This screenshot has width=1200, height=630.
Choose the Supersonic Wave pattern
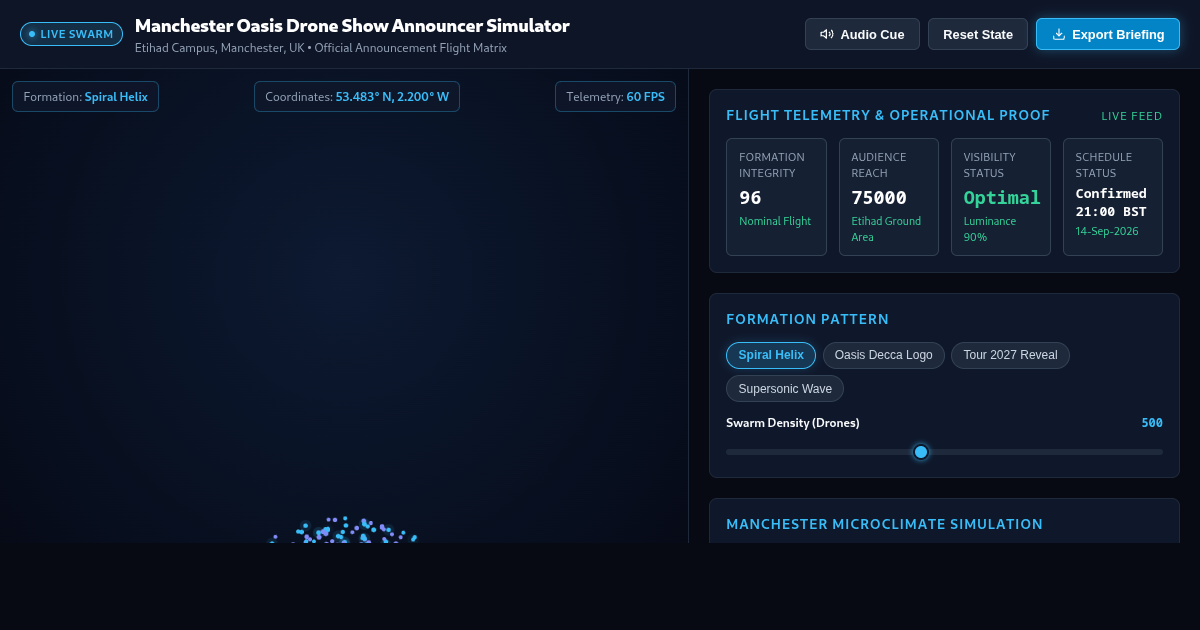(785, 388)
